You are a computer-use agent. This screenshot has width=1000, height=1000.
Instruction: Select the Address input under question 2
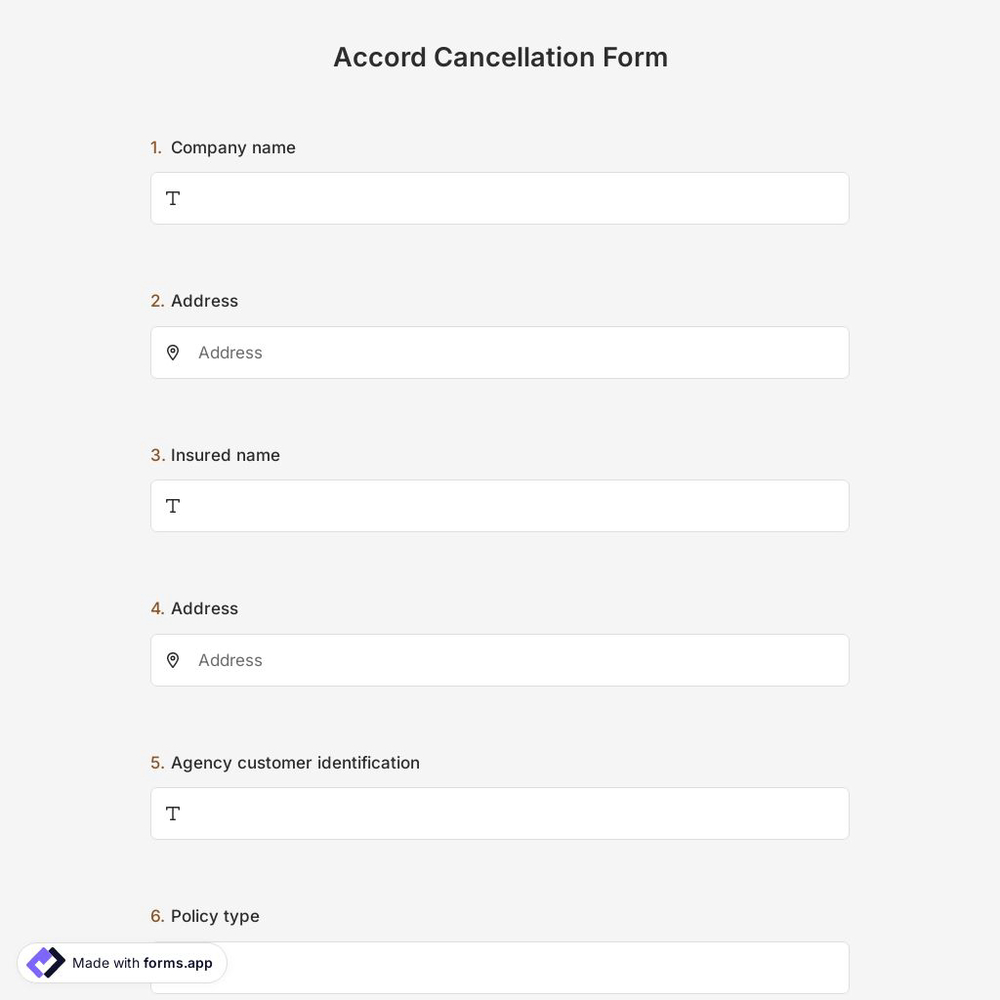point(500,352)
